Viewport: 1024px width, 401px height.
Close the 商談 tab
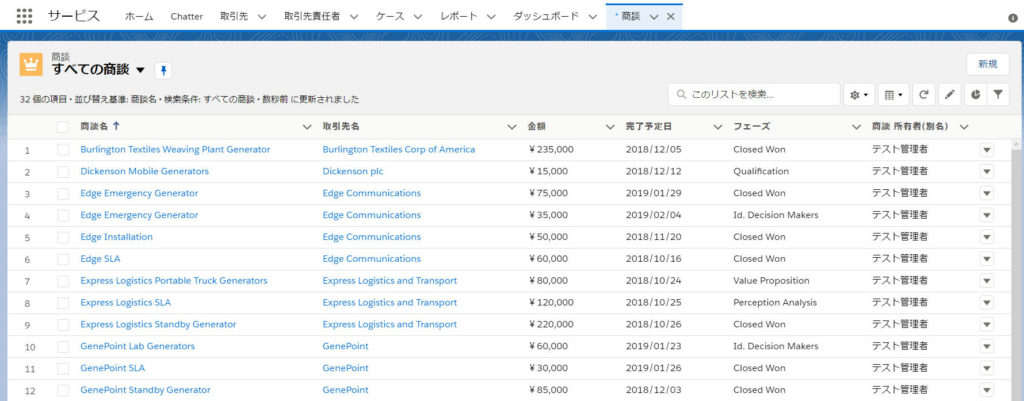[x=671, y=17]
